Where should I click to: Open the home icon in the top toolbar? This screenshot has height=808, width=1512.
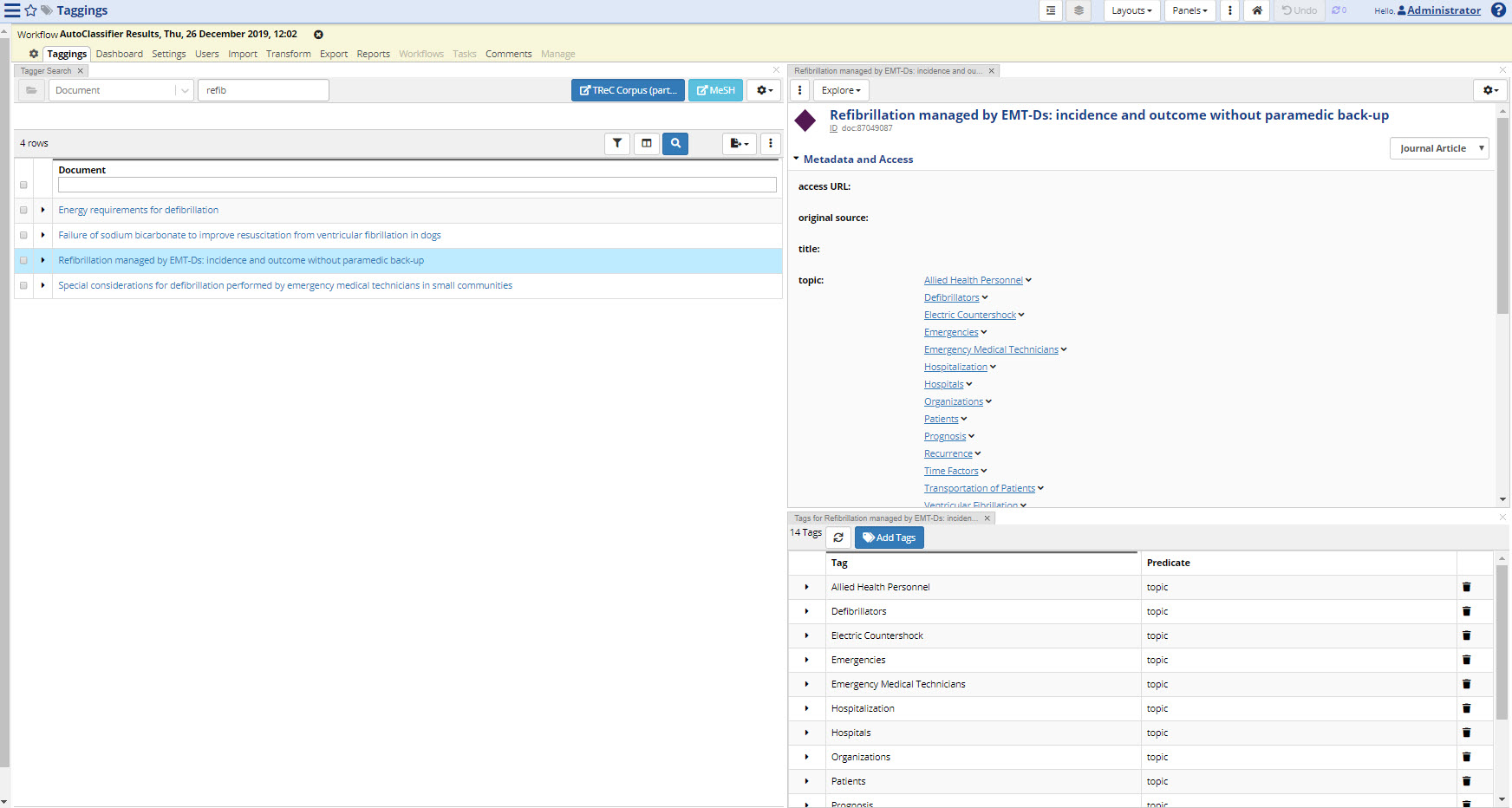pyautogui.click(x=1255, y=10)
